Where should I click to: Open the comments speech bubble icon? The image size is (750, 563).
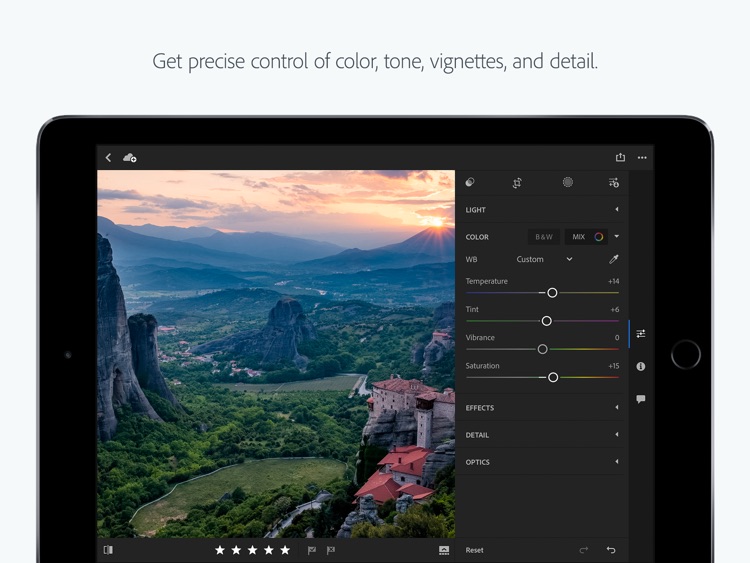pos(641,399)
